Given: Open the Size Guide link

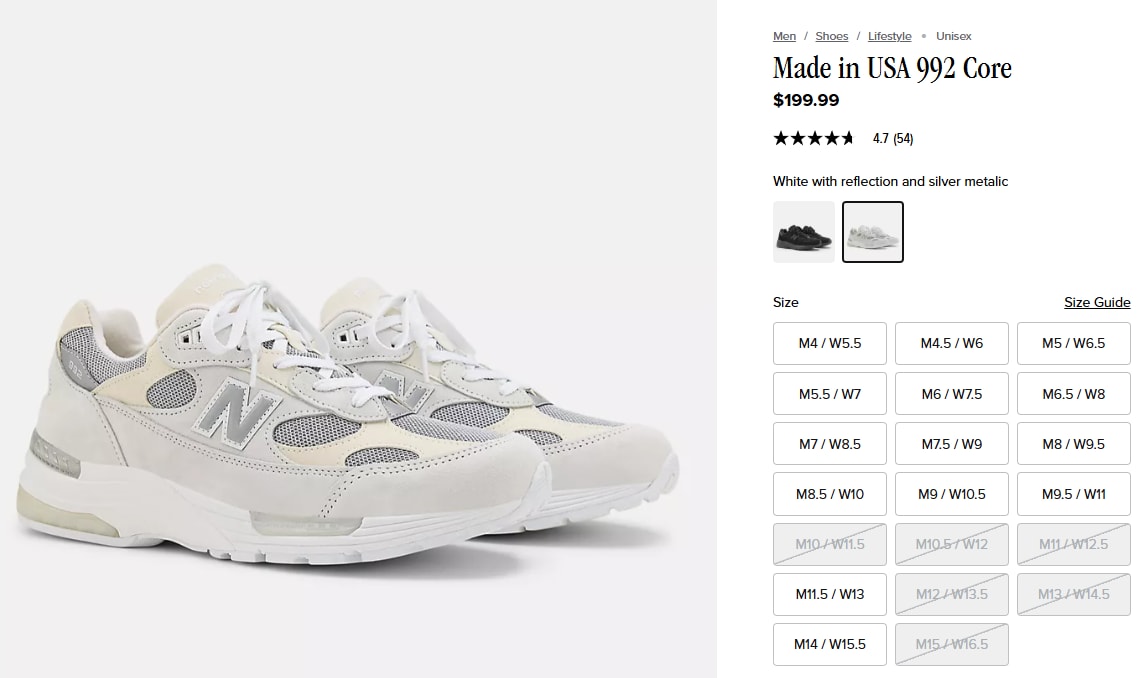Looking at the screenshot, I should click(x=1097, y=302).
